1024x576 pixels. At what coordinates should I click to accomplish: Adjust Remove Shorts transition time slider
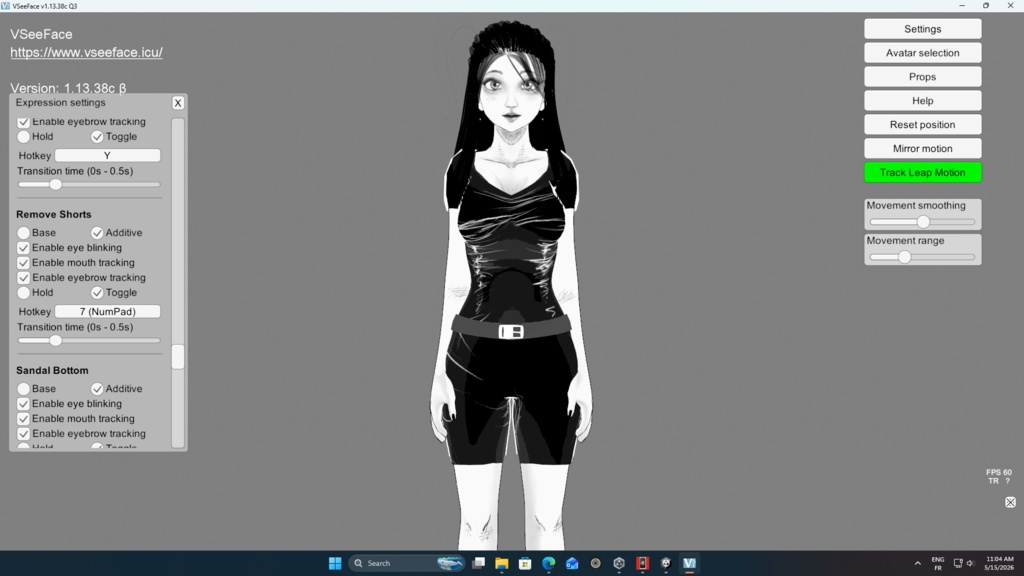tap(89, 340)
